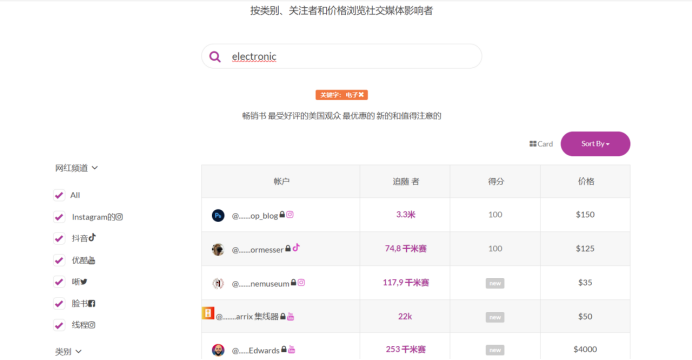
Task: Open the Sort By dropdown
Action: point(595,144)
